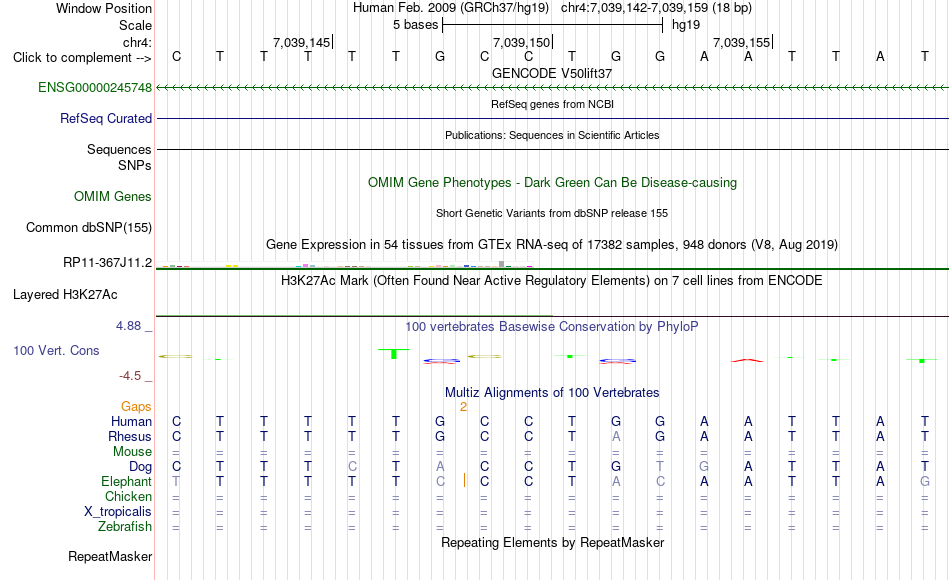Click 'Publications: Sequences in Scientific Articles' title
Viewport: 950px width, 580px height.
click(x=552, y=135)
